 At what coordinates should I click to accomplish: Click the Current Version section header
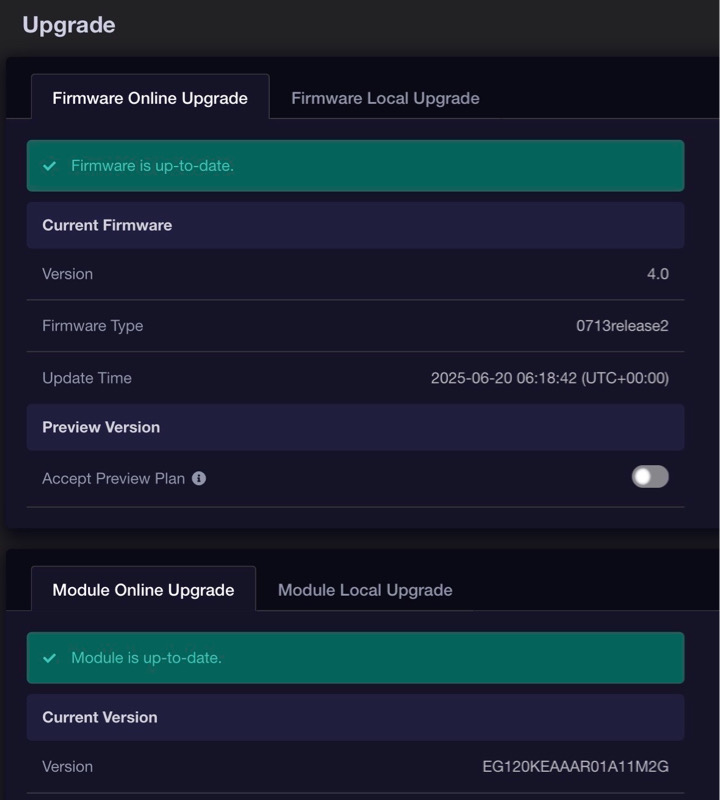[x=100, y=717]
